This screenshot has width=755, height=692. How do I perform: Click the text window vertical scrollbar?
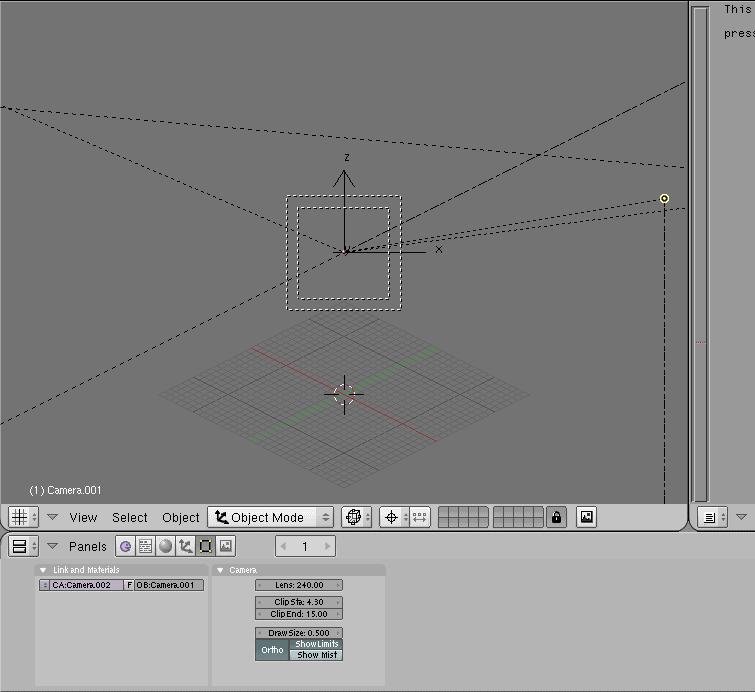coord(700,254)
